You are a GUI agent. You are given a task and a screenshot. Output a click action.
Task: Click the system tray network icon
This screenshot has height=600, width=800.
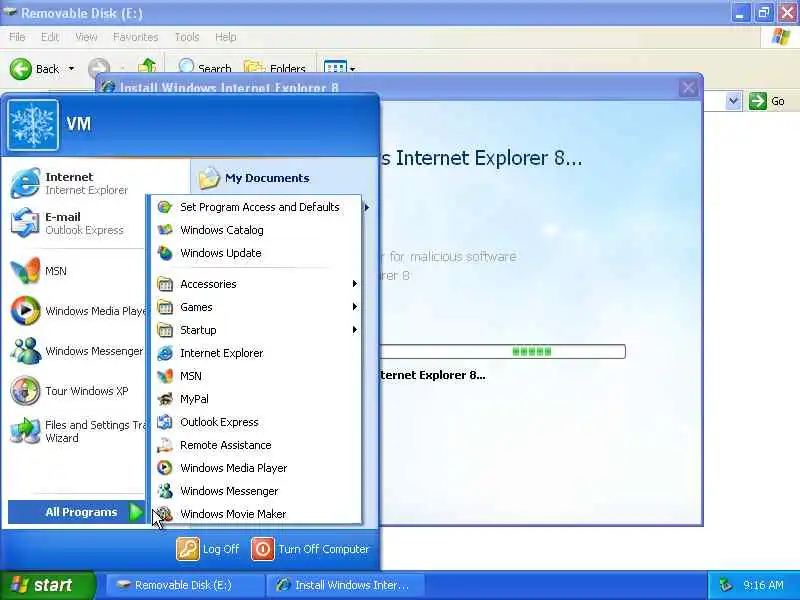coord(725,585)
